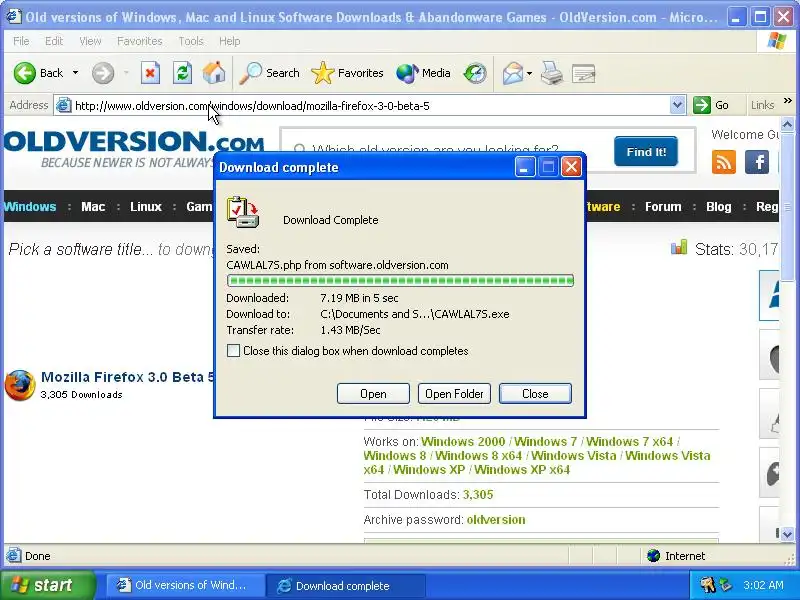Open the Windows XP x64 link

pyautogui.click(x=521, y=469)
